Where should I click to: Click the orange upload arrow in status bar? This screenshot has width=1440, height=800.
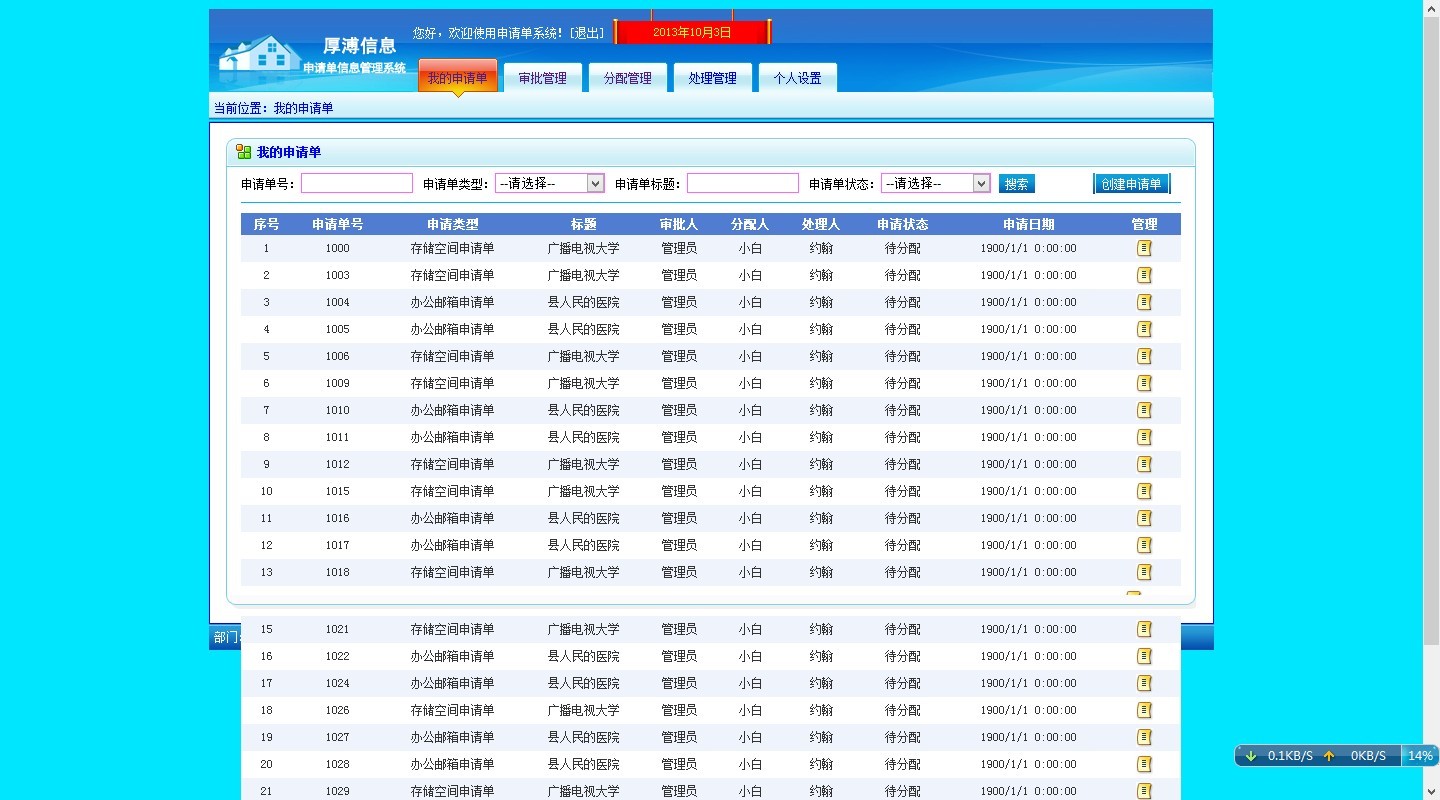tap(1327, 756)
